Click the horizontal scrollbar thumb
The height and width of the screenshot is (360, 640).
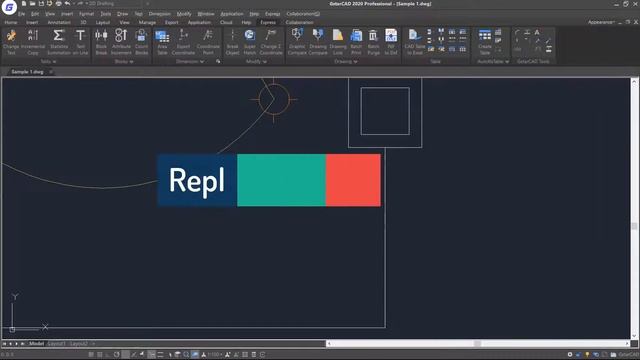[x=477, y=344]
